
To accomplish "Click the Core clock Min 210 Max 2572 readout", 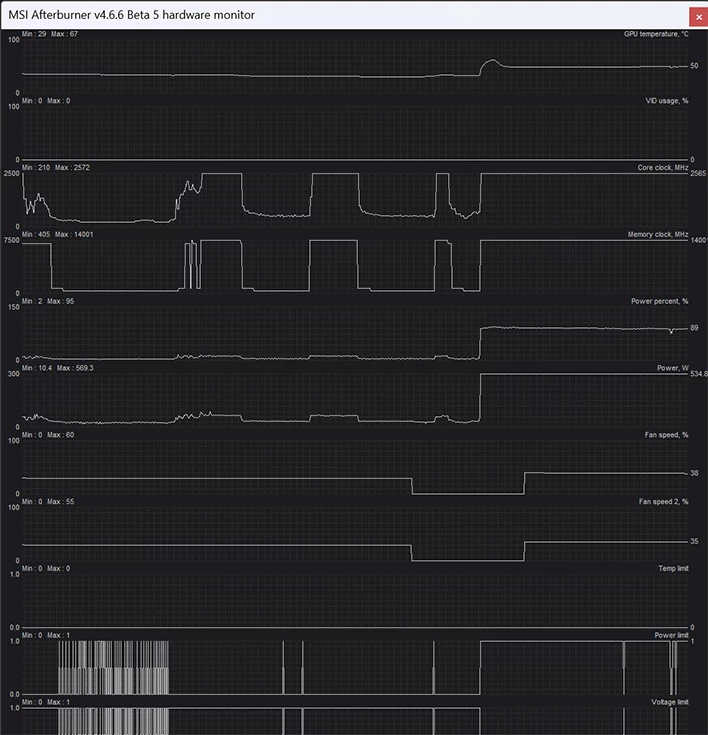I will (56, 167).
